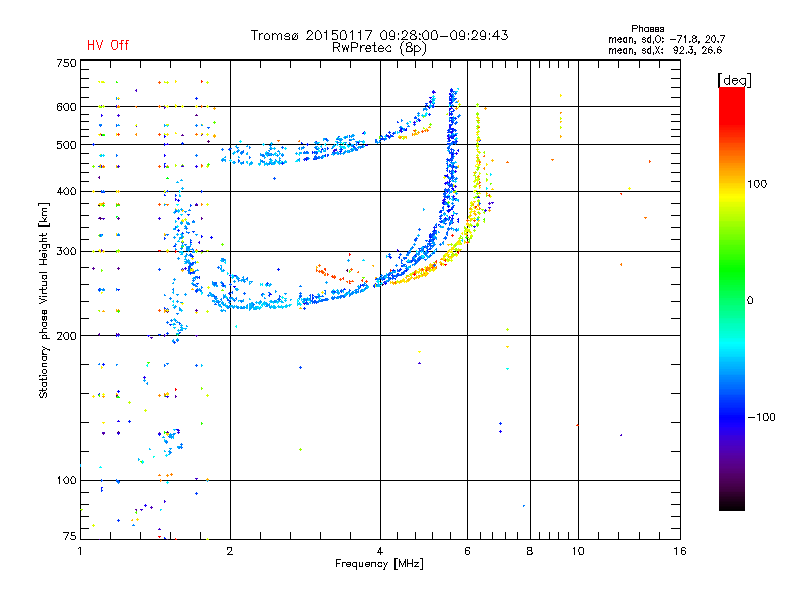Click the 'Frequency [MHz]' axis title
Screen dimensions: 800x600
379,564
